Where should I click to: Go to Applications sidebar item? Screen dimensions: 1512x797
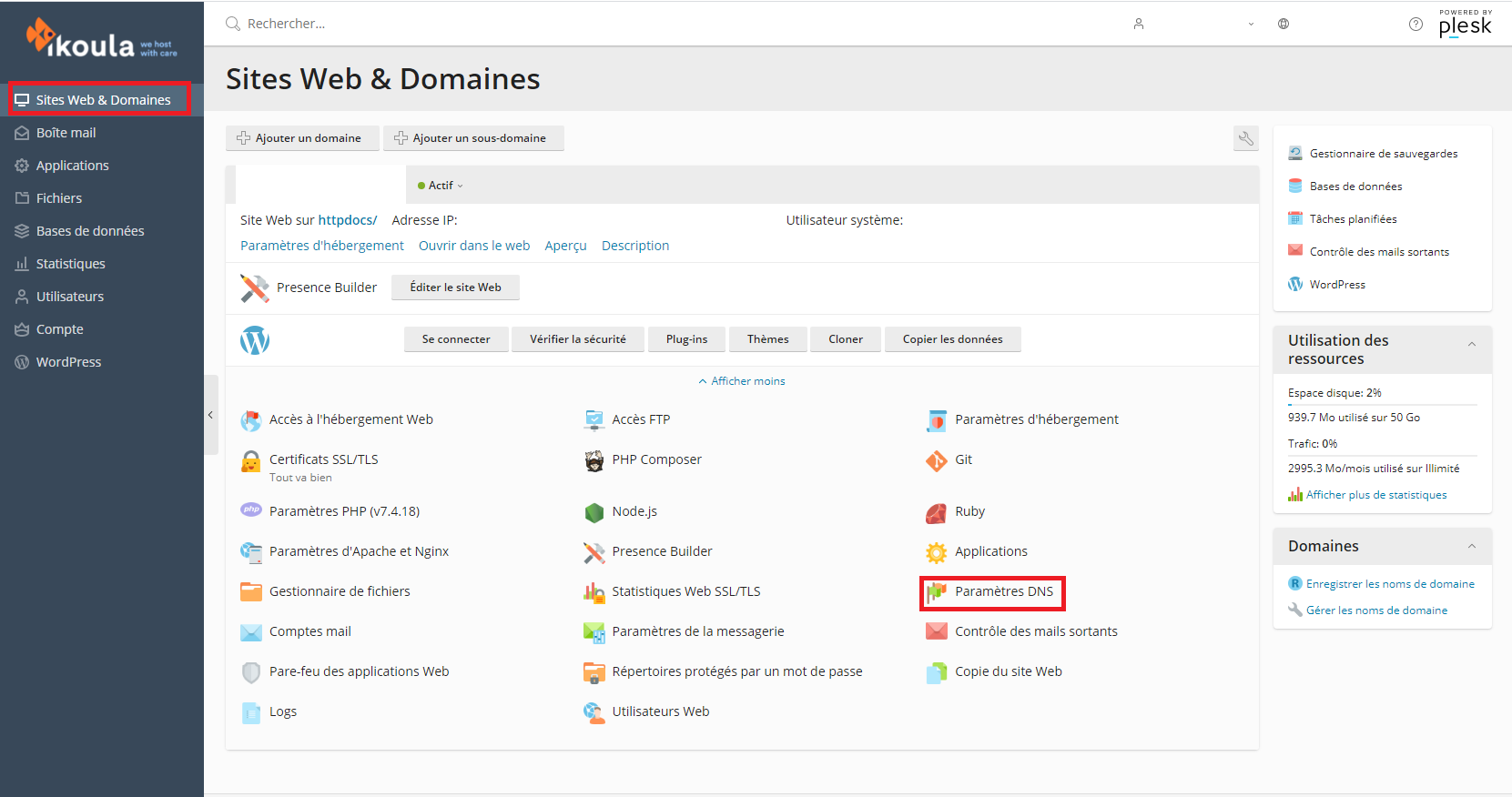coord(102,166)
